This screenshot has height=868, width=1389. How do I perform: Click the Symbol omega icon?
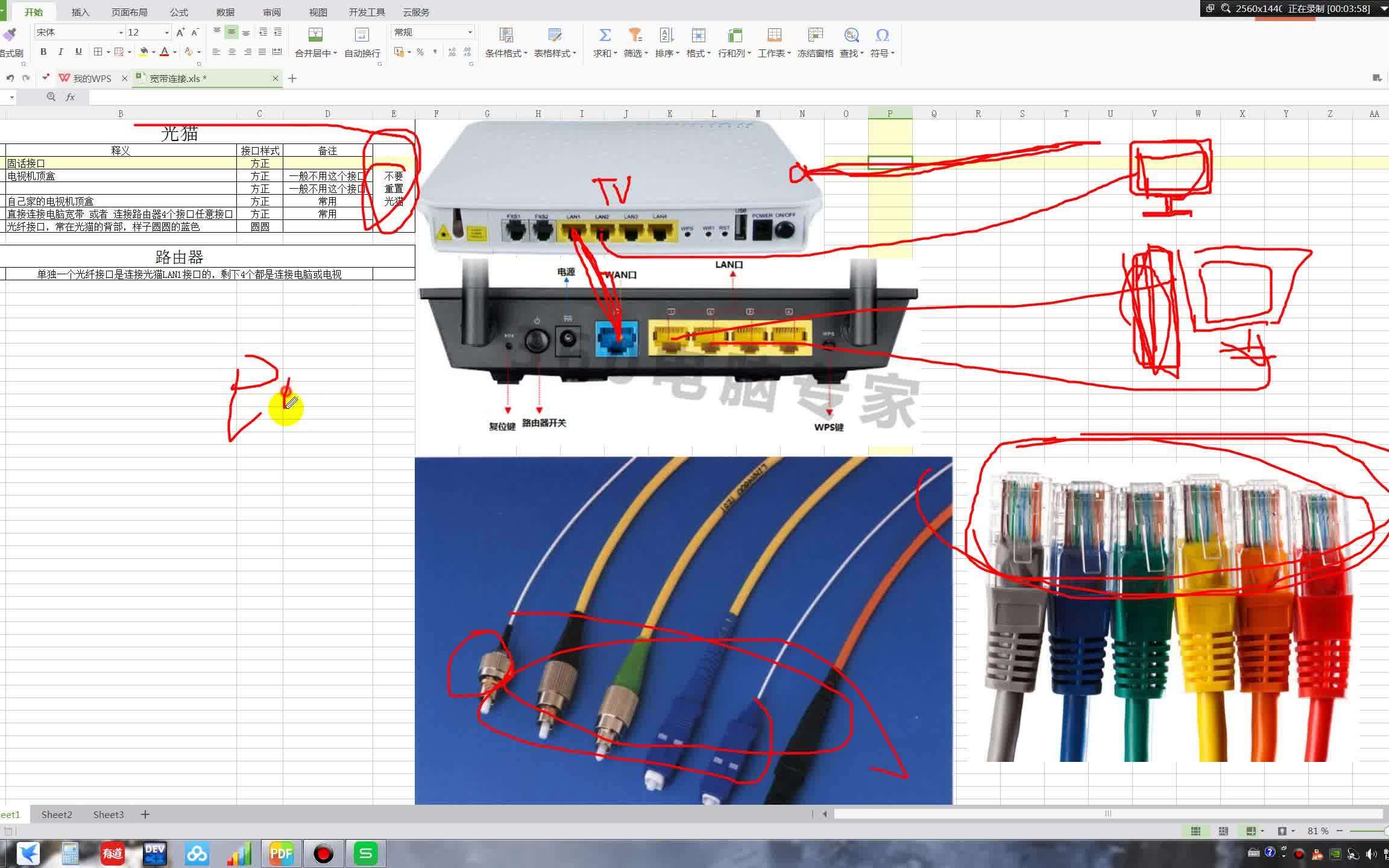coord(882,35)
